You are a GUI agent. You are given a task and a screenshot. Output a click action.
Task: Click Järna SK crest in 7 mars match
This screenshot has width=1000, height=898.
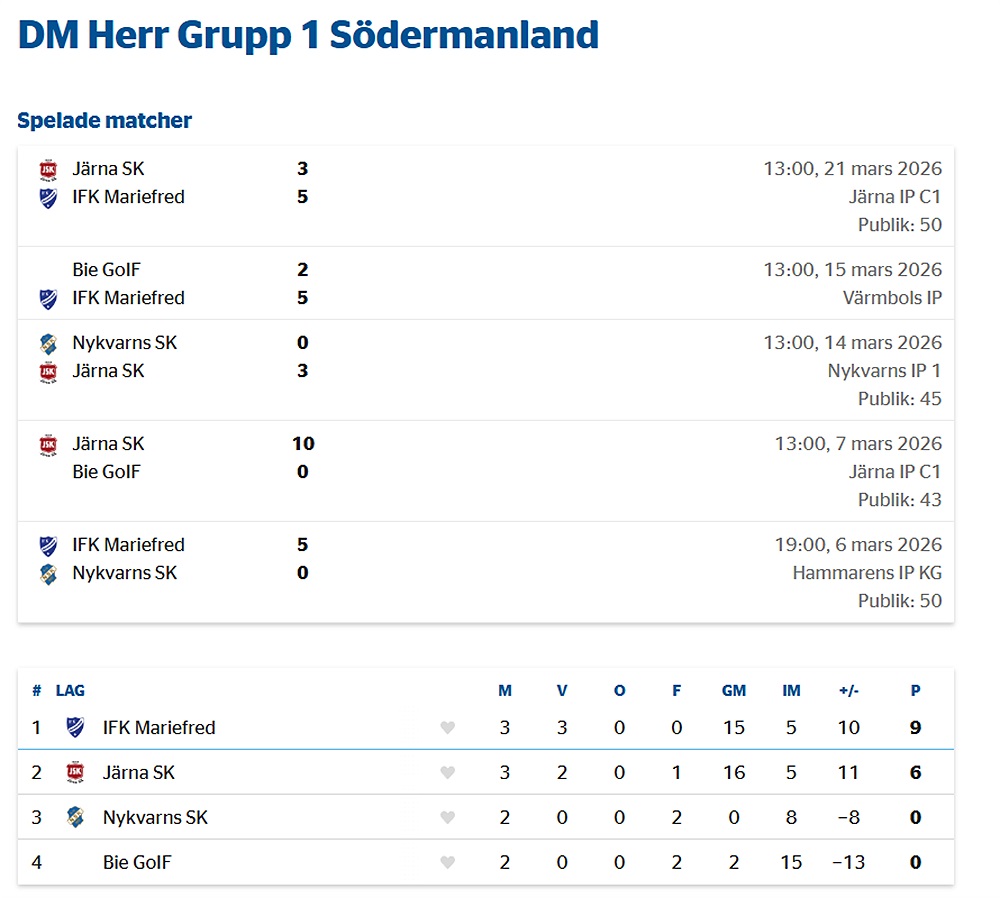click(x=48, y=444)
